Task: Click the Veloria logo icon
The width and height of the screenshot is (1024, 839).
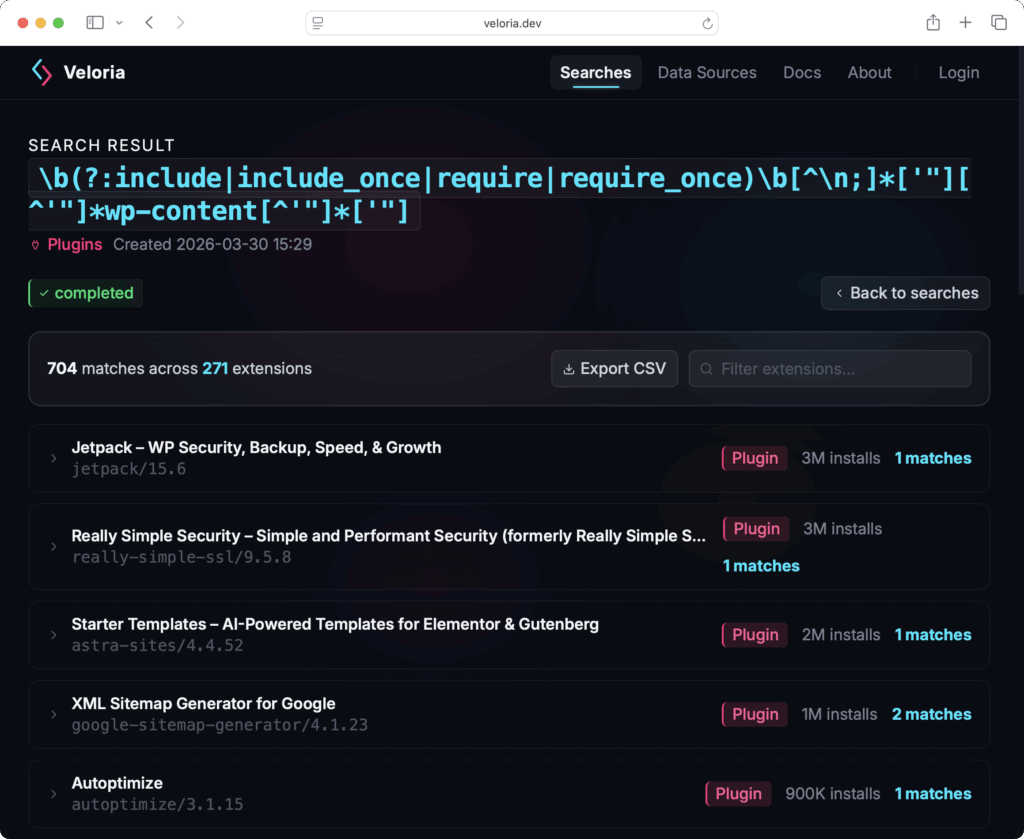Action: [x=41, y=72]
